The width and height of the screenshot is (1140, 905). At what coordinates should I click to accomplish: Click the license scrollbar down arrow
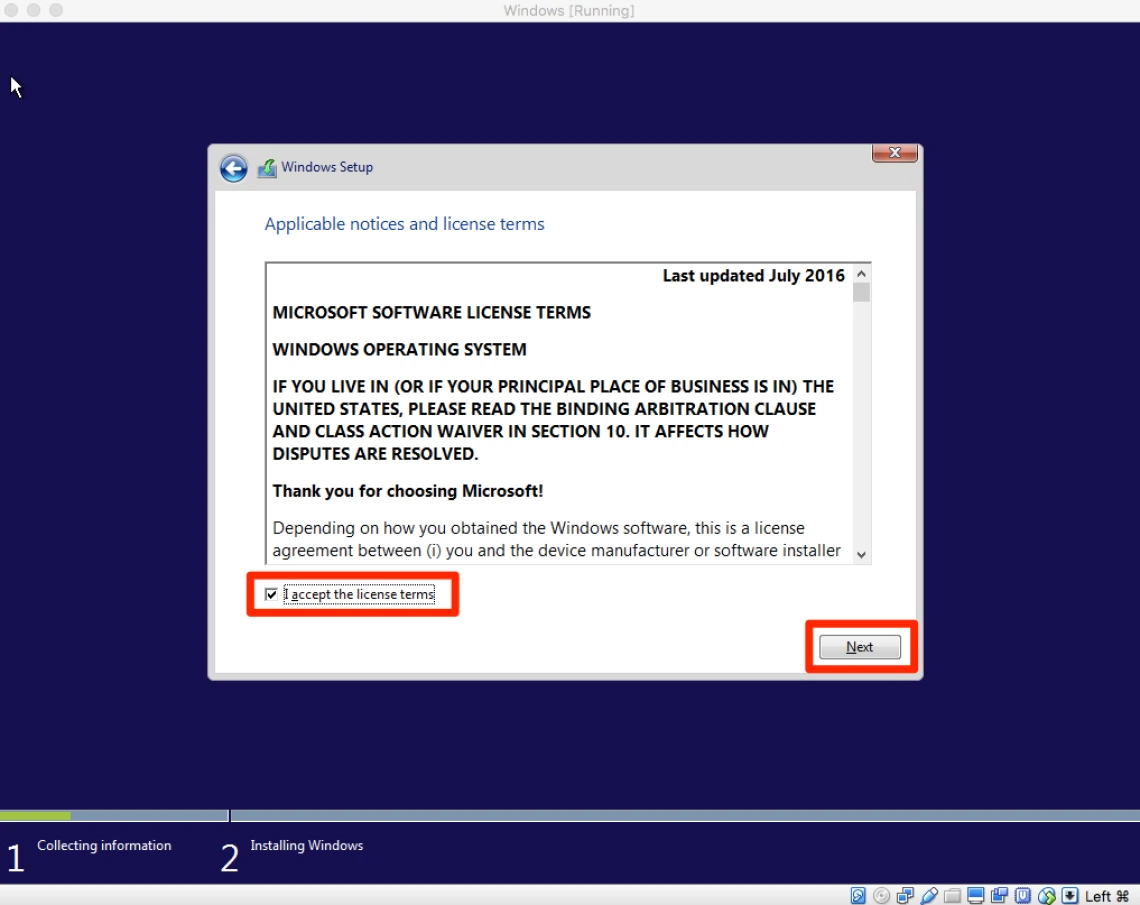[862, 555]
